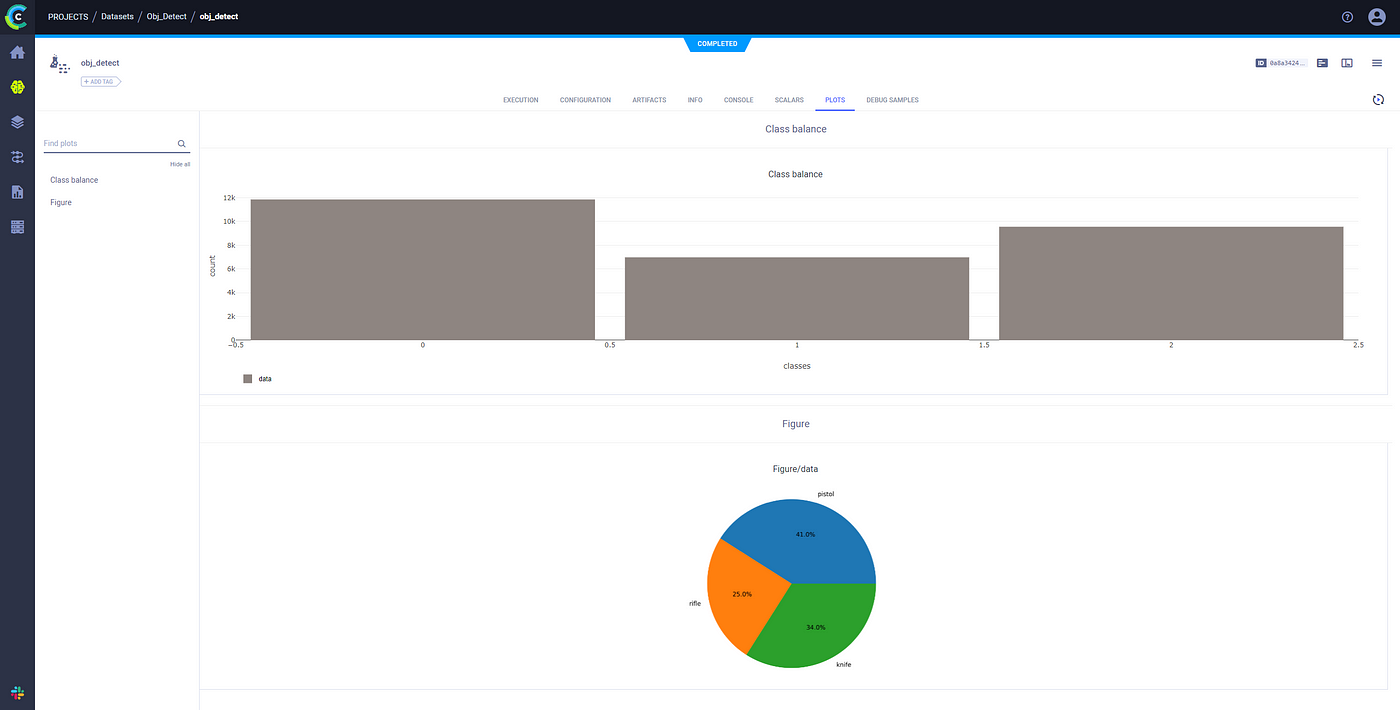The height and width of the screenshot is (710, 1400).
Task: Click the ADD TAG button
Action: [100, 81]
